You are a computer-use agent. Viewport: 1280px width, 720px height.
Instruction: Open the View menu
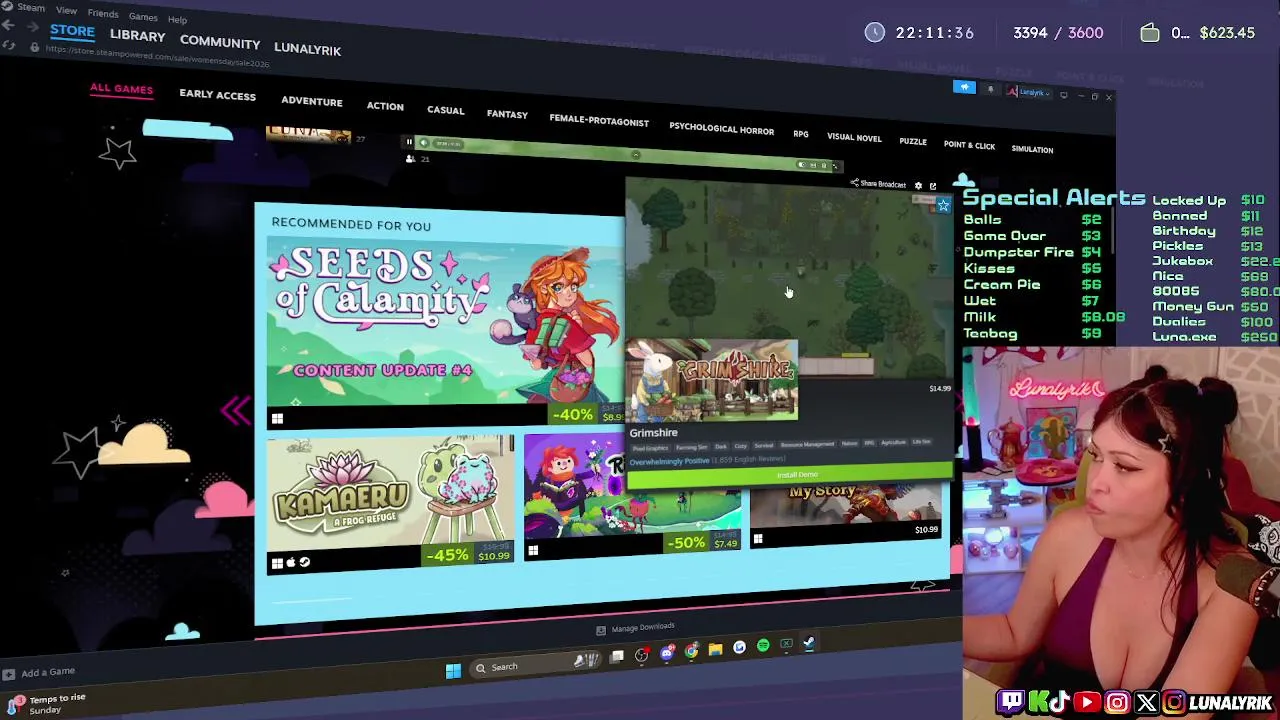coord(66,10)
